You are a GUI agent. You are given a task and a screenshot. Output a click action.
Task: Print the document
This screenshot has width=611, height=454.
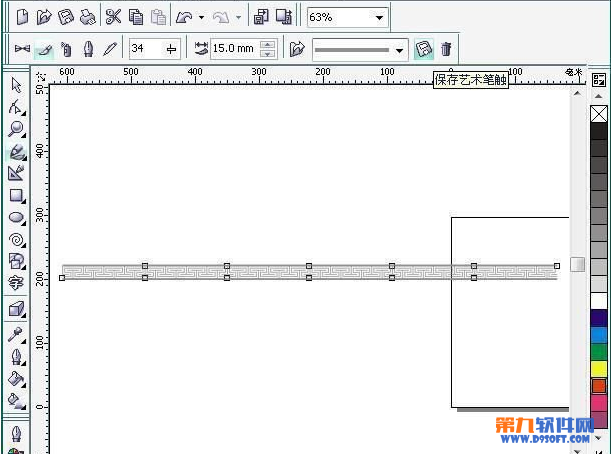pos(88,17)
